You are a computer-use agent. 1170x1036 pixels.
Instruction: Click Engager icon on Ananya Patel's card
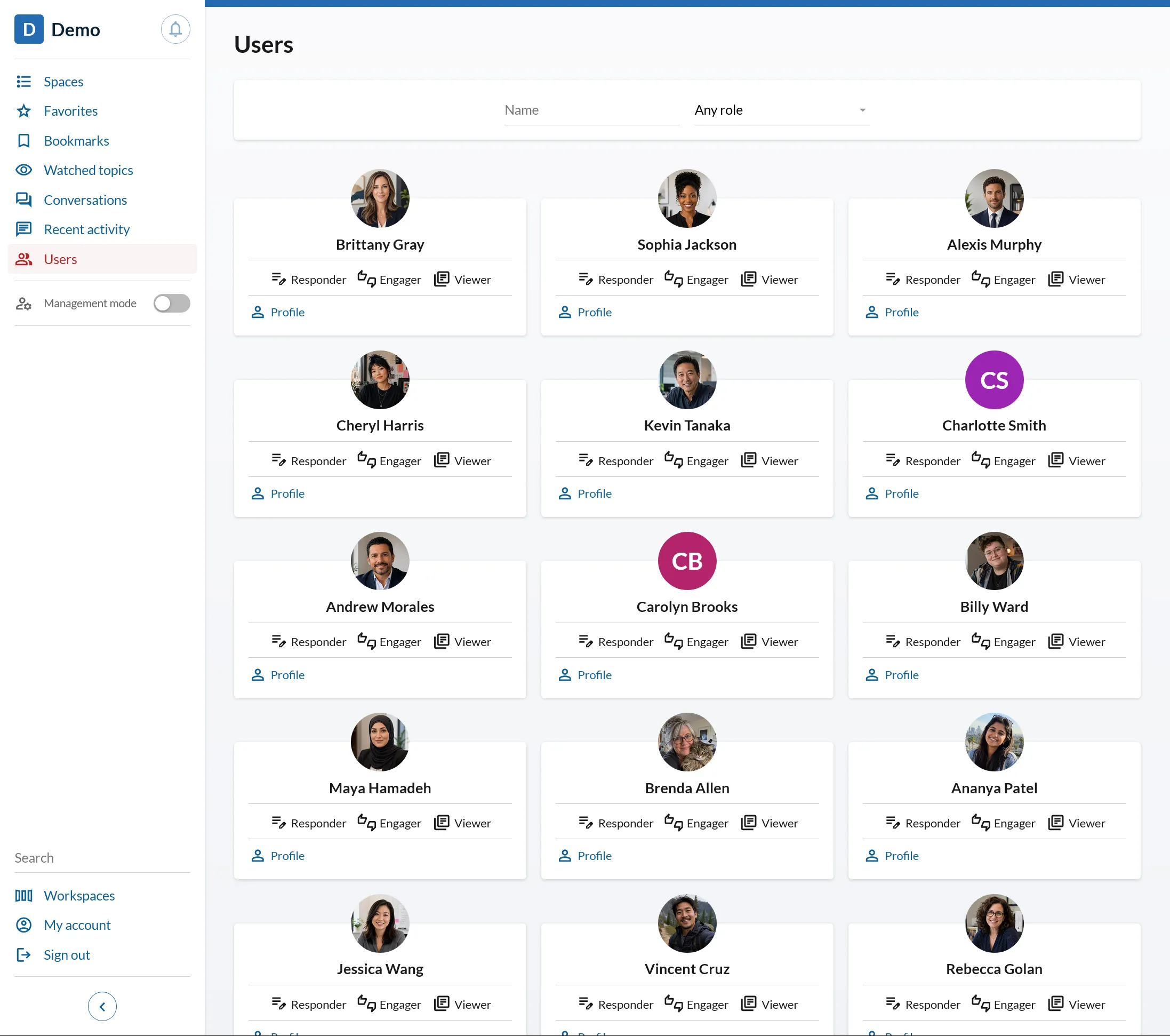(x=981, y=823)
